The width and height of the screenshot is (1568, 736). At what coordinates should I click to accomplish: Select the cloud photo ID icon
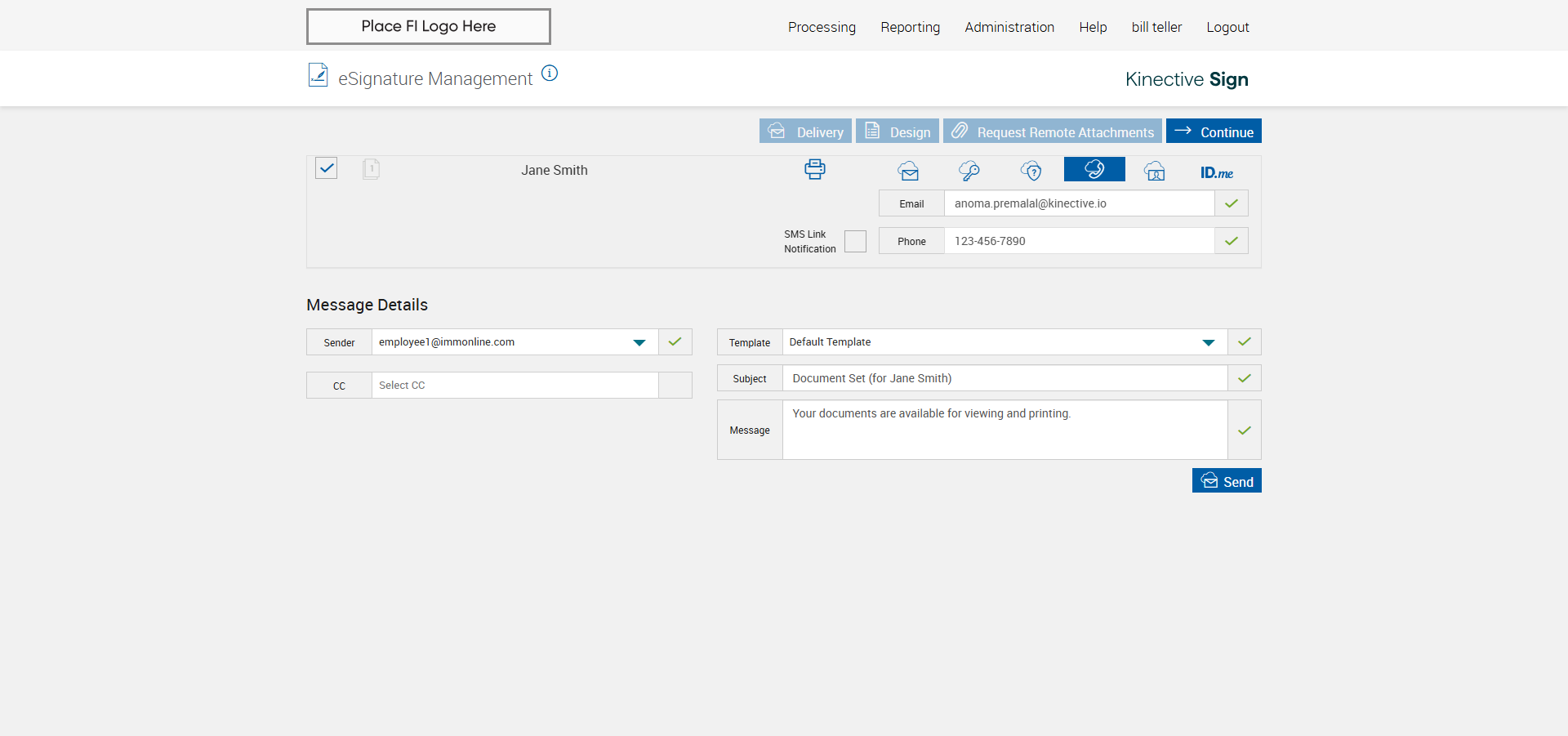1154,171
